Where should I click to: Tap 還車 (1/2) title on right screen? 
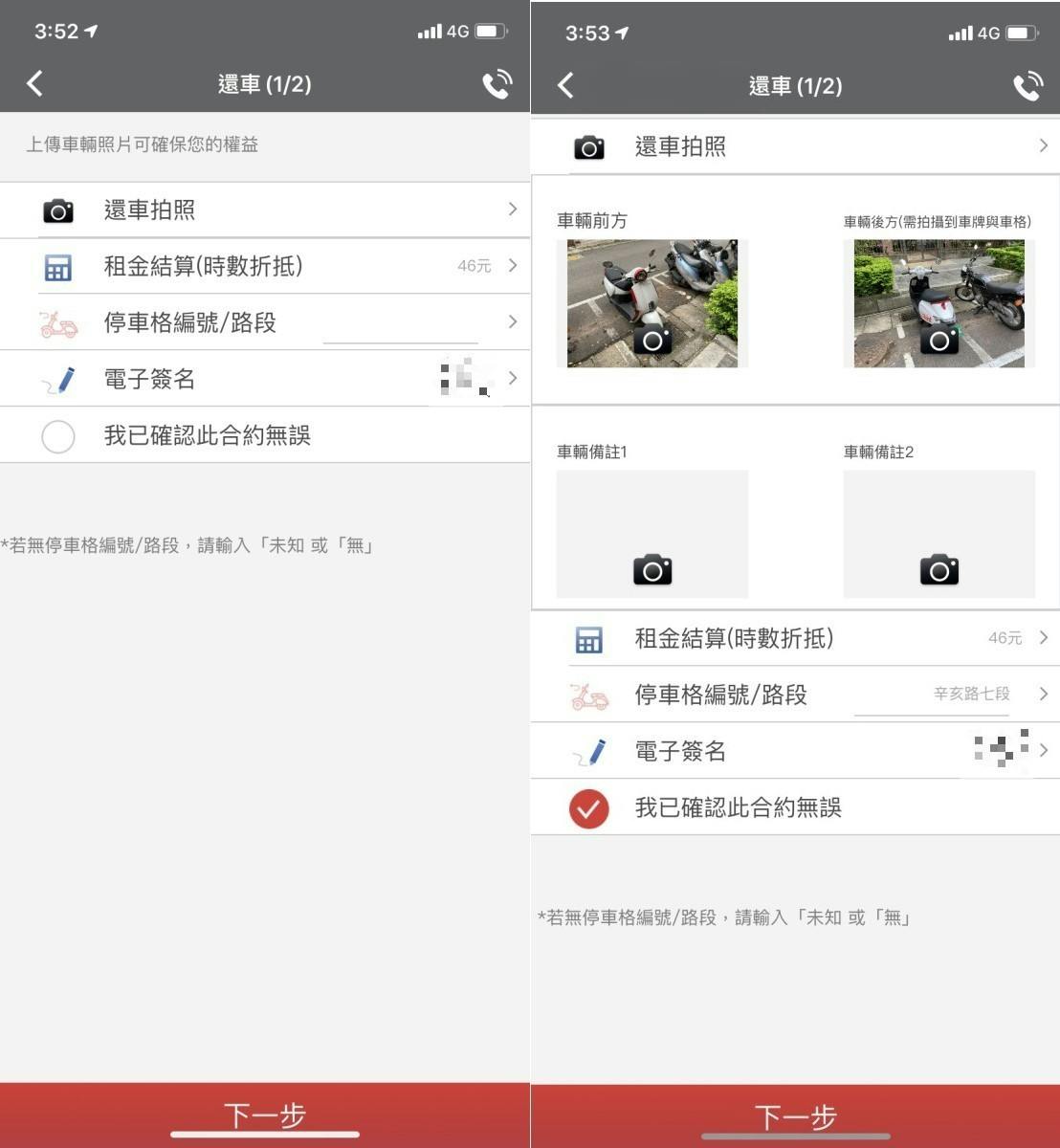tap(796, 86)
